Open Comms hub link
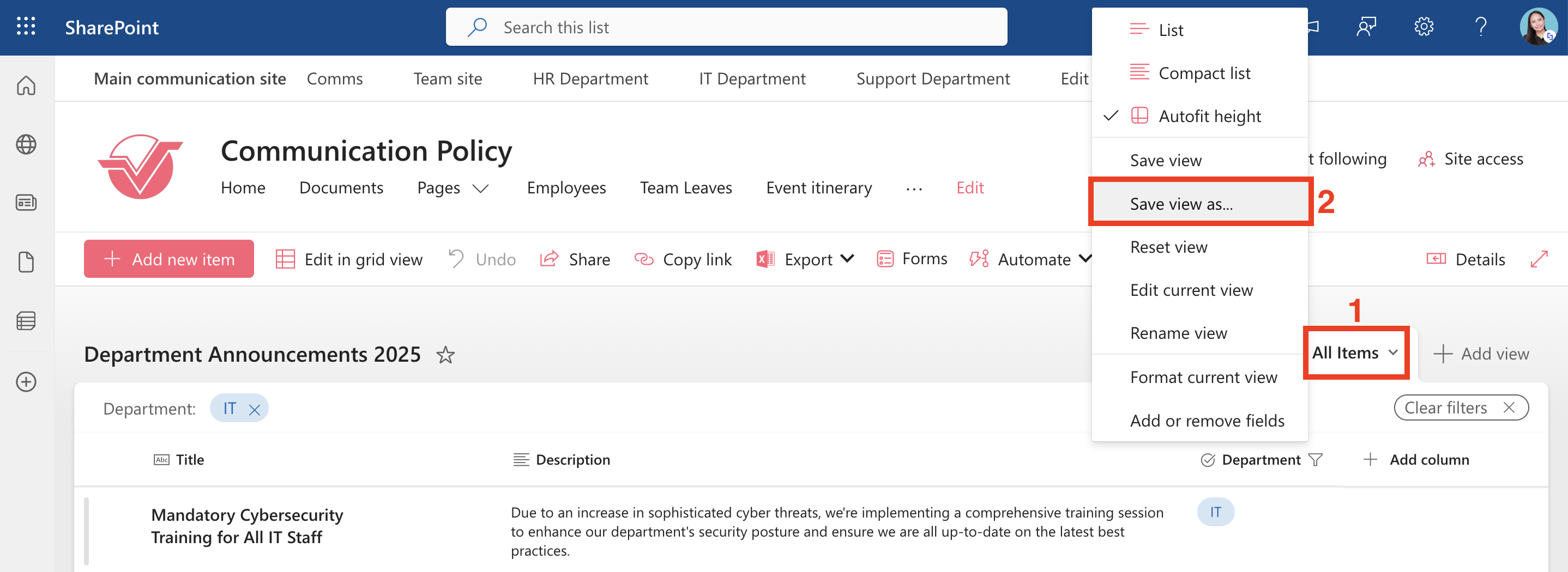1568x572 pixels. (x=334, y=79)
